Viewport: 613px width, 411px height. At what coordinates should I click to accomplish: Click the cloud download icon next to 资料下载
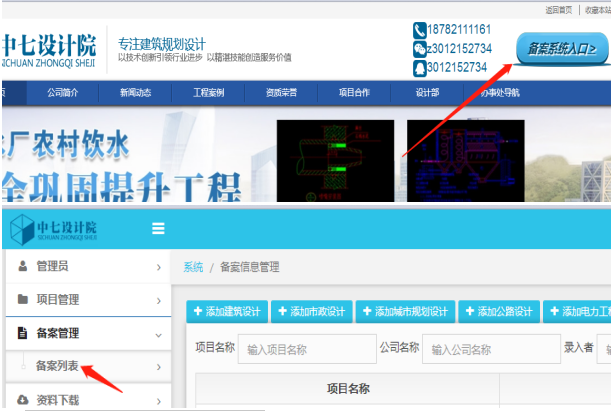pyautogui.click(x=23, y=400)
